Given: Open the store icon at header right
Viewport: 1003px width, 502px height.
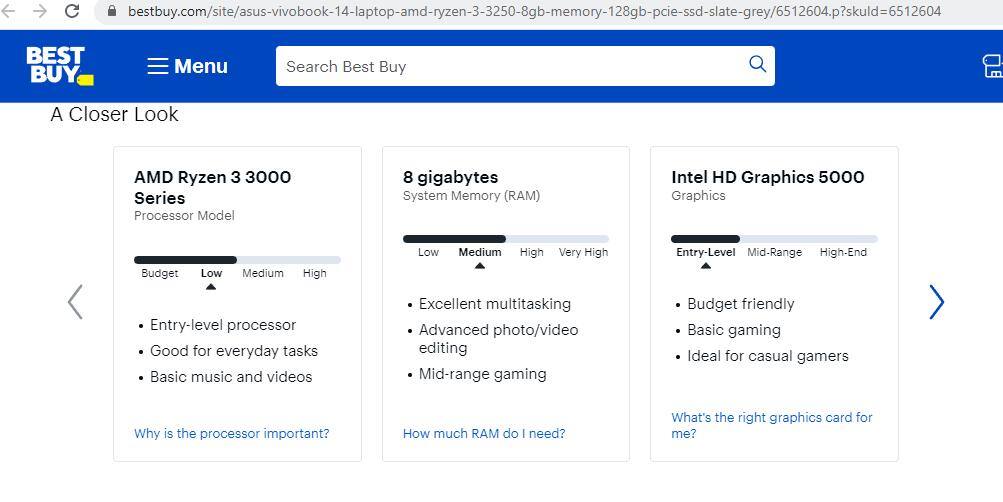Looking at the screenshot, I should 992,66.
